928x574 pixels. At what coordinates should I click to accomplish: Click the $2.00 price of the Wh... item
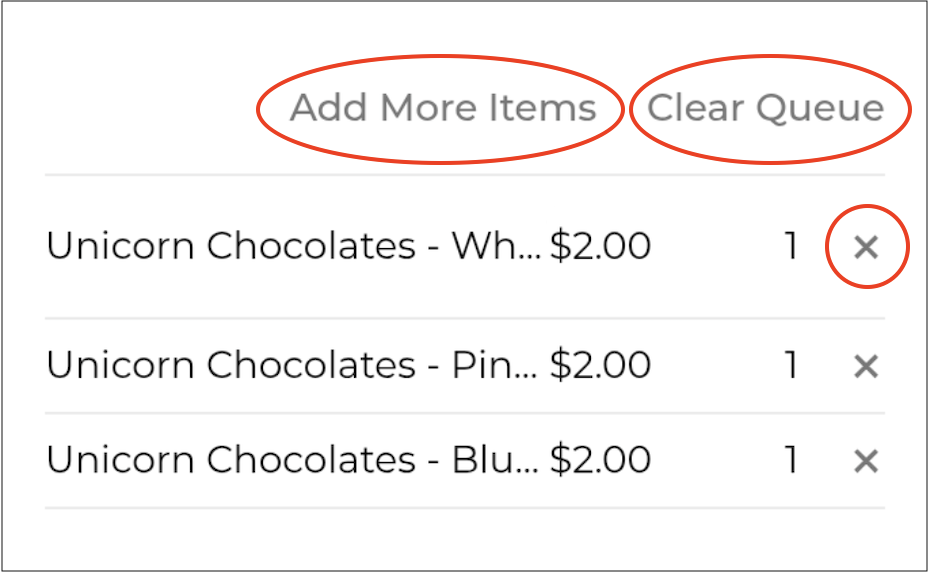click(601, 246)
